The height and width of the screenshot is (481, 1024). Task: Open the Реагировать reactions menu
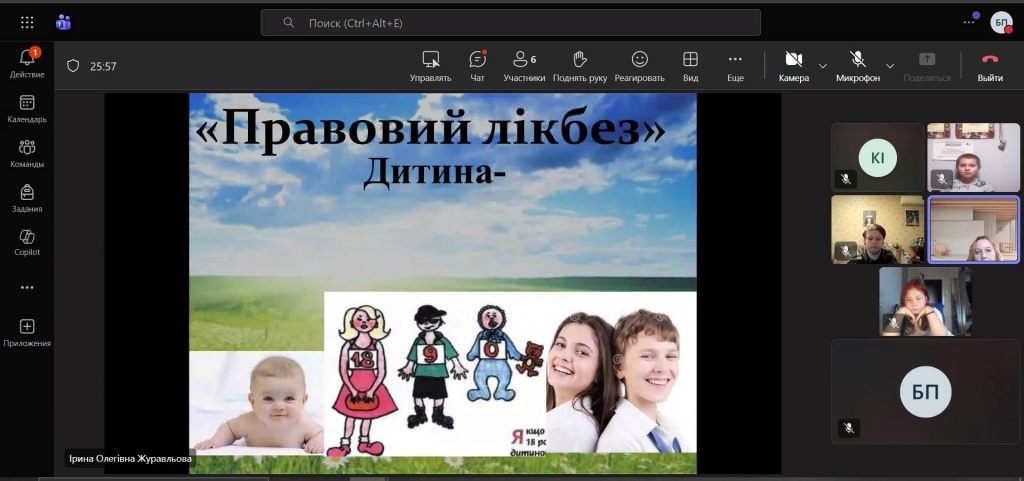(x=639, y=67)
